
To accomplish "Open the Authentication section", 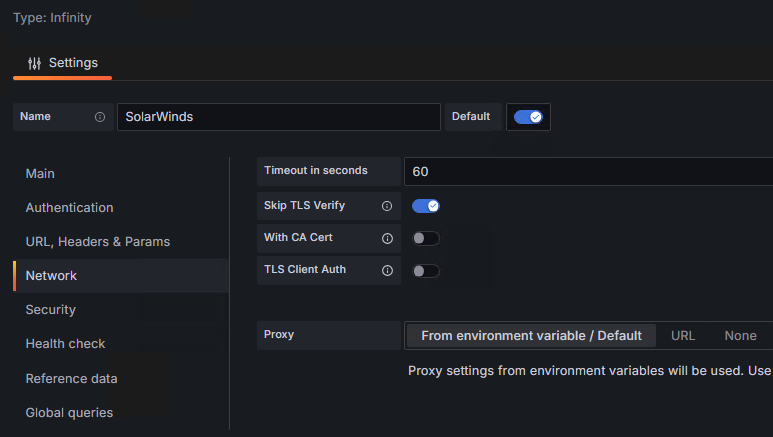I will click(x=69, y=208).
